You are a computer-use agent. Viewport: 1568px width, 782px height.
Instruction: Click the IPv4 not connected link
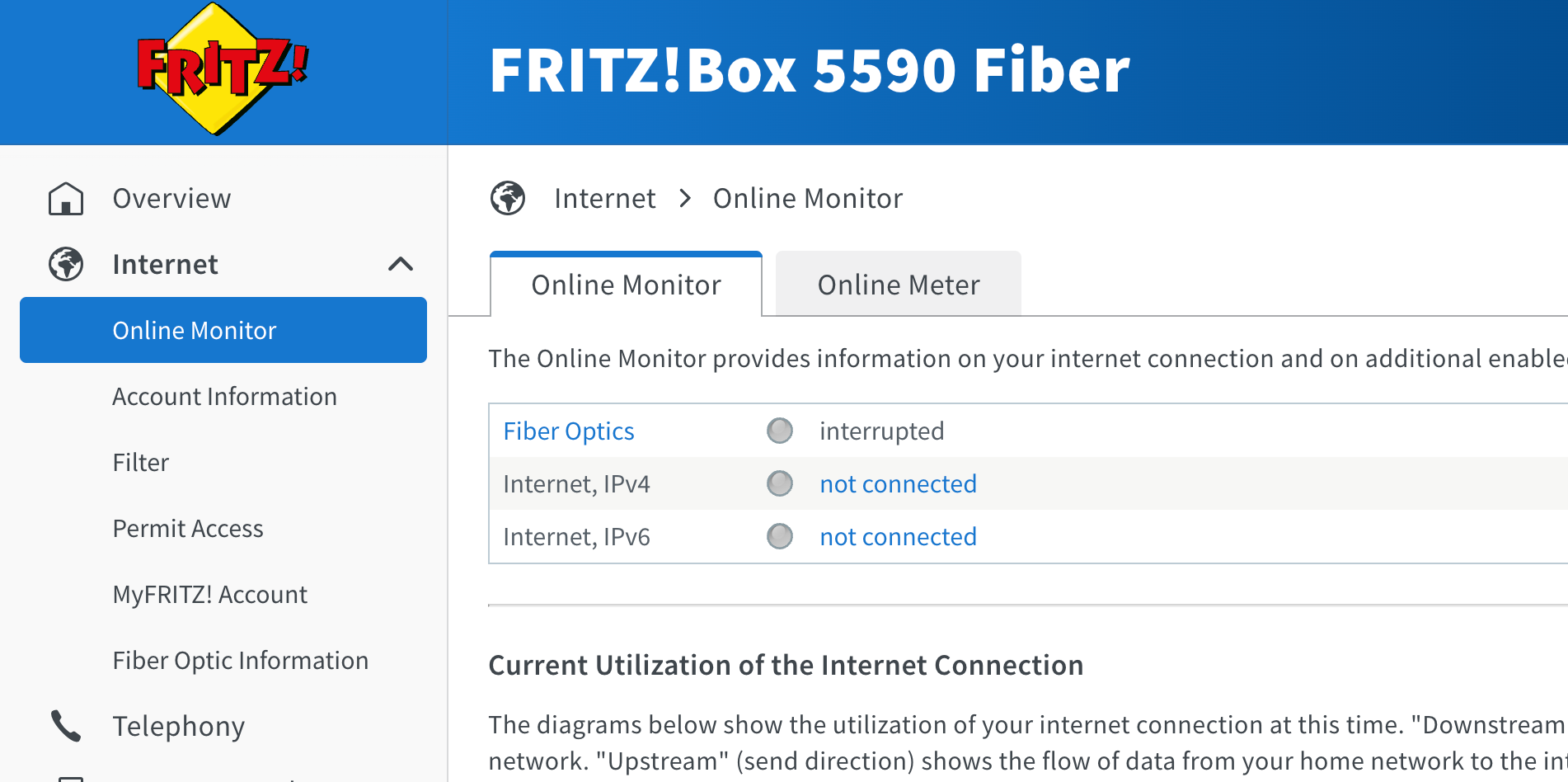pos(898,484)
